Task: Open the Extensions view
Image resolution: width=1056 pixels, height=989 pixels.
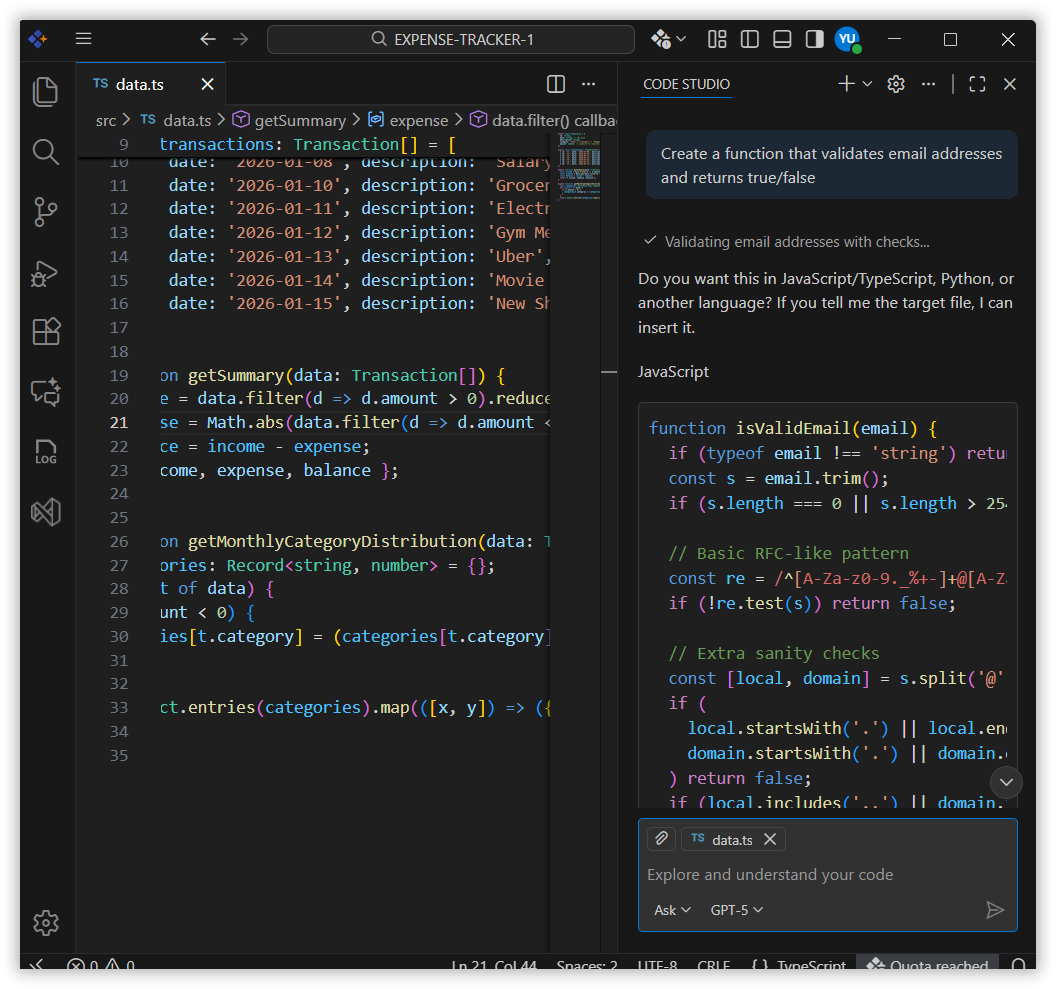Action: tap(45, 332)
